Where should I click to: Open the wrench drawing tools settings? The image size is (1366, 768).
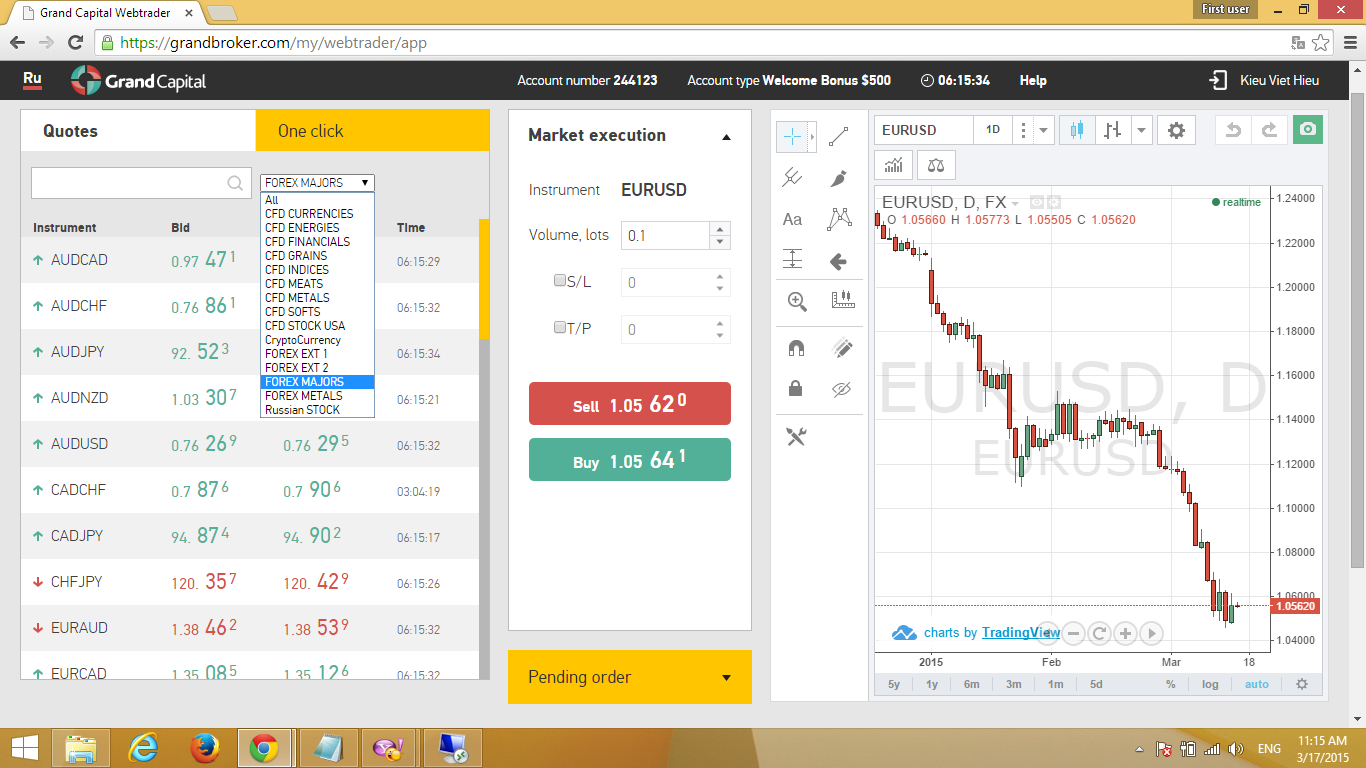[796, 436]
